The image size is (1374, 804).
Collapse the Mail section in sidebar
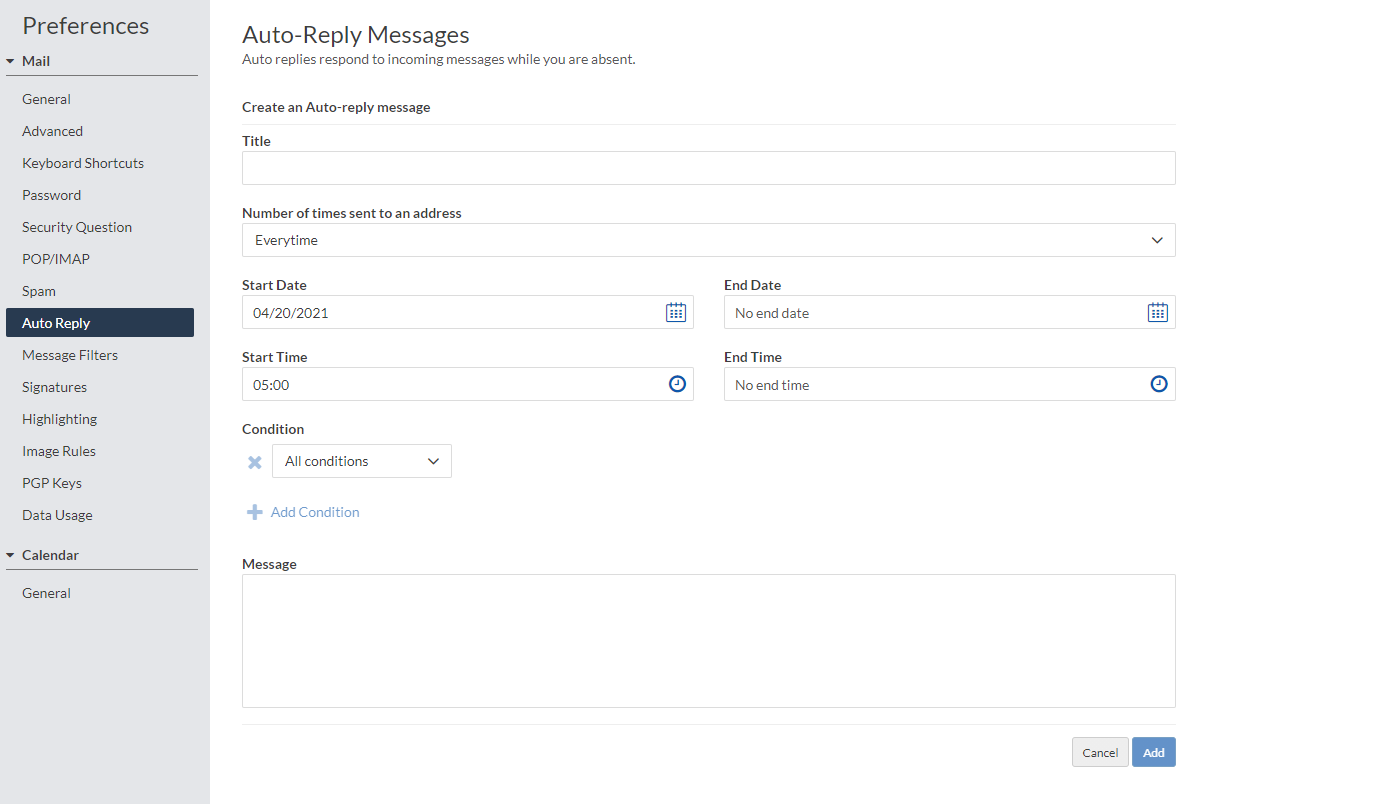click(11, 61)
